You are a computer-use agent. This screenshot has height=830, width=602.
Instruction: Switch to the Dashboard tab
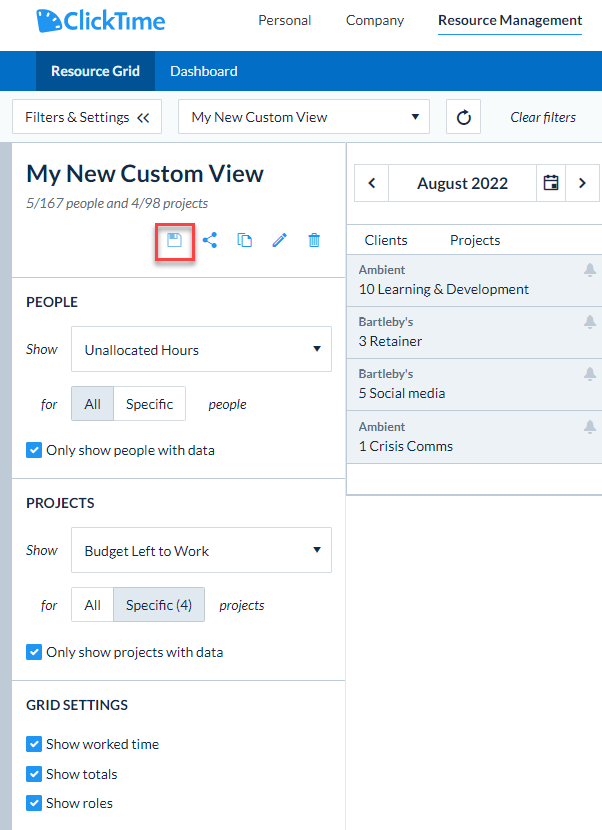tap(204, 71)
